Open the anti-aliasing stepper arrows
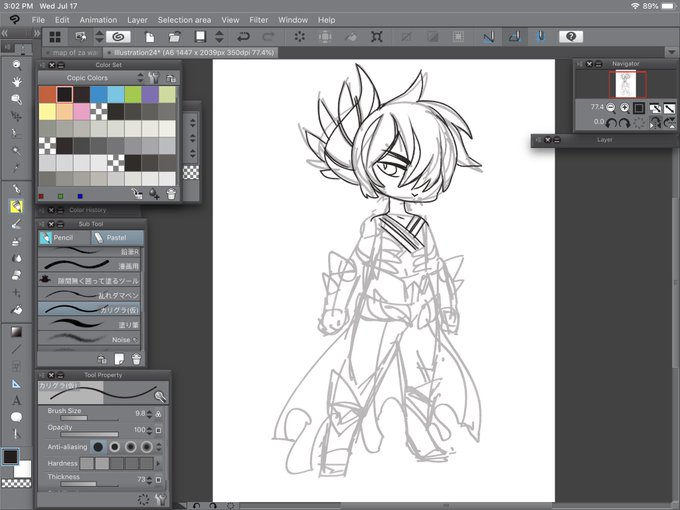This screenshot has height=510, width=680. coord(159,447)
